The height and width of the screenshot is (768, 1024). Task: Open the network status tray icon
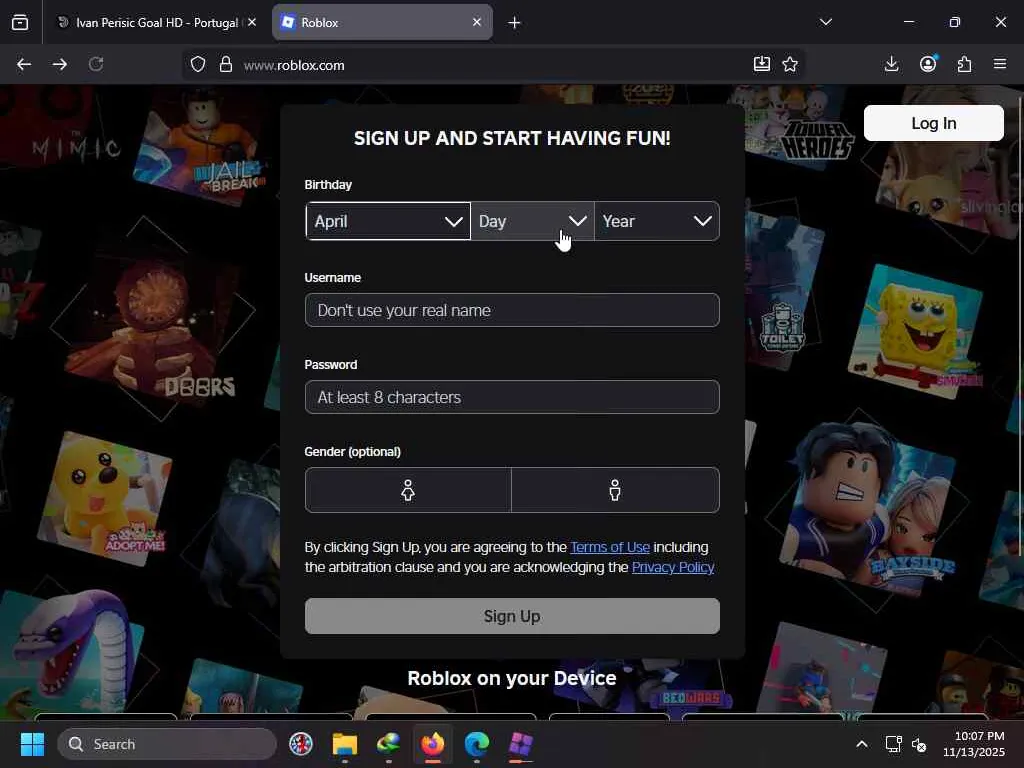point(893,744)
